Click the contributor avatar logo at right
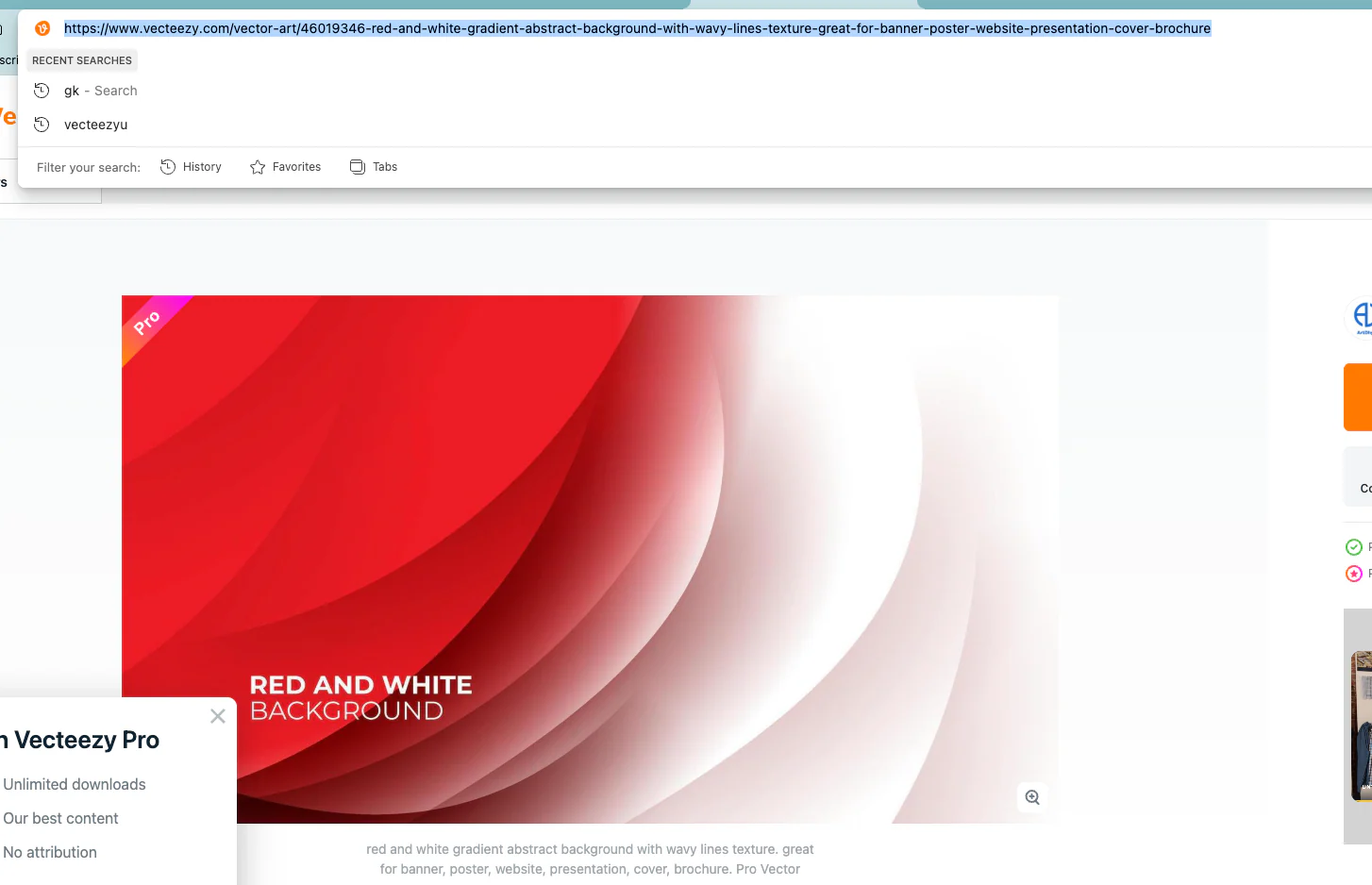The height and width of the screenshot is (885, 1372). pyautogui.click(x=1359, y=317)
